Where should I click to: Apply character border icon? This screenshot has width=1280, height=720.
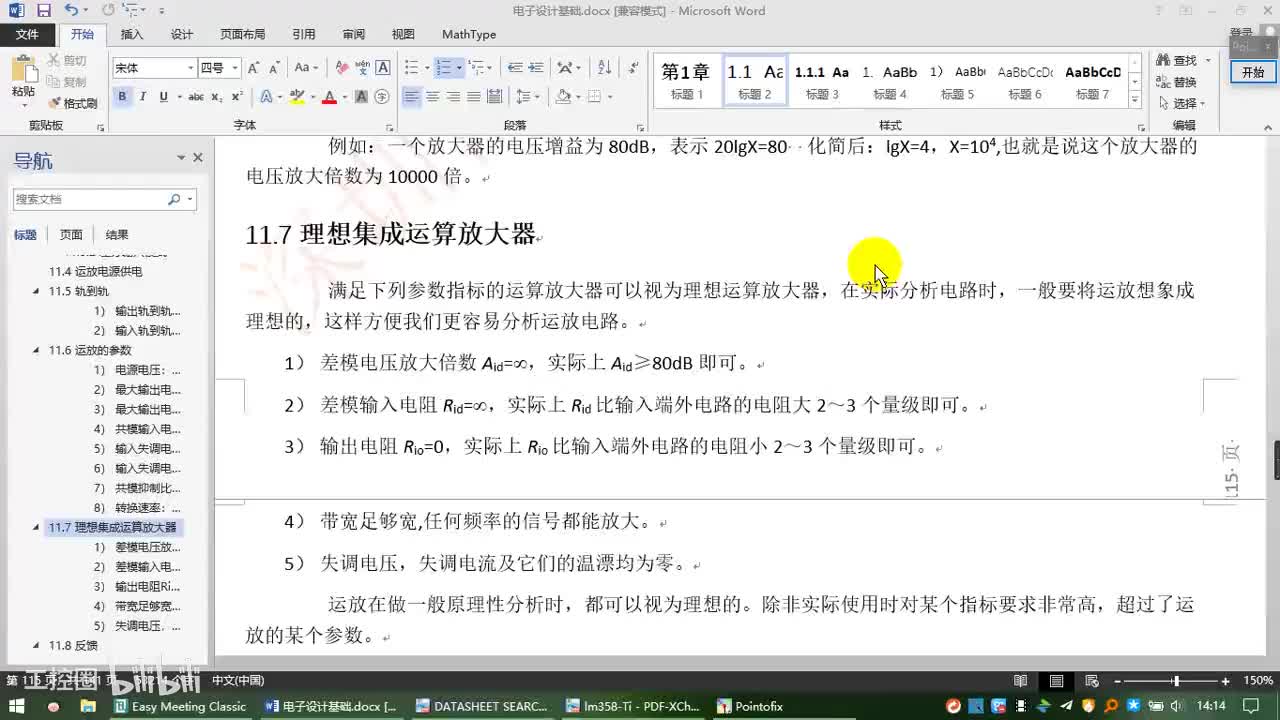pyautogui.click(x=383, y=68)
